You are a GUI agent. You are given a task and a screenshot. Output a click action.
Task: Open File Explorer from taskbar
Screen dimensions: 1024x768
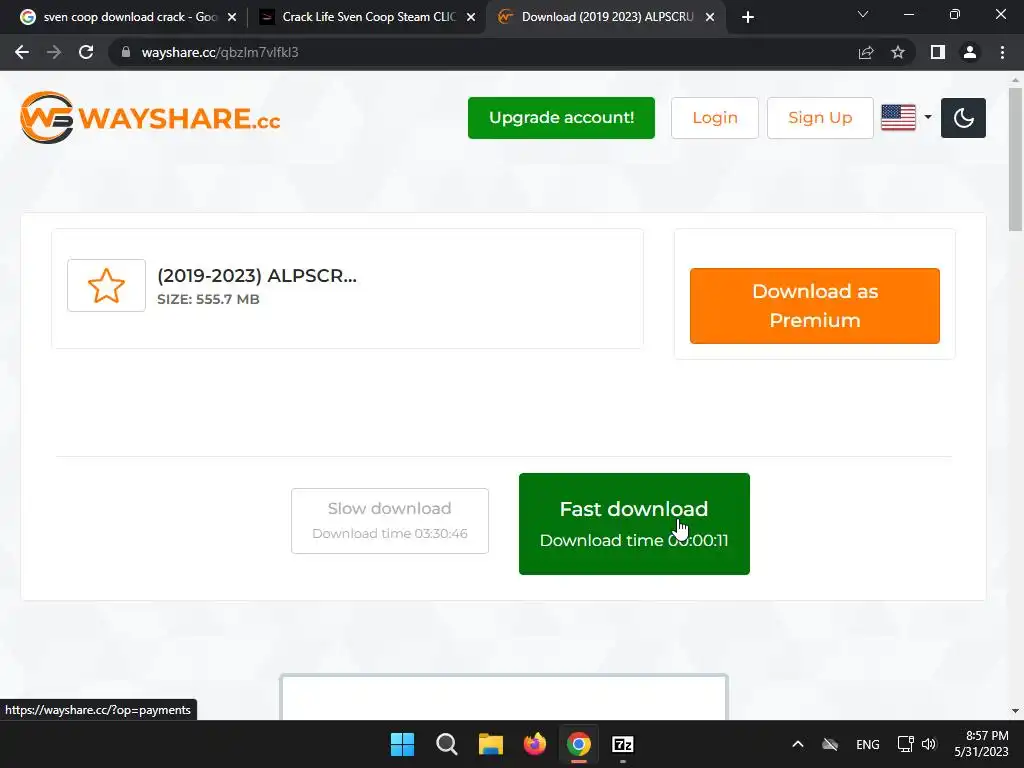(490, 744)
